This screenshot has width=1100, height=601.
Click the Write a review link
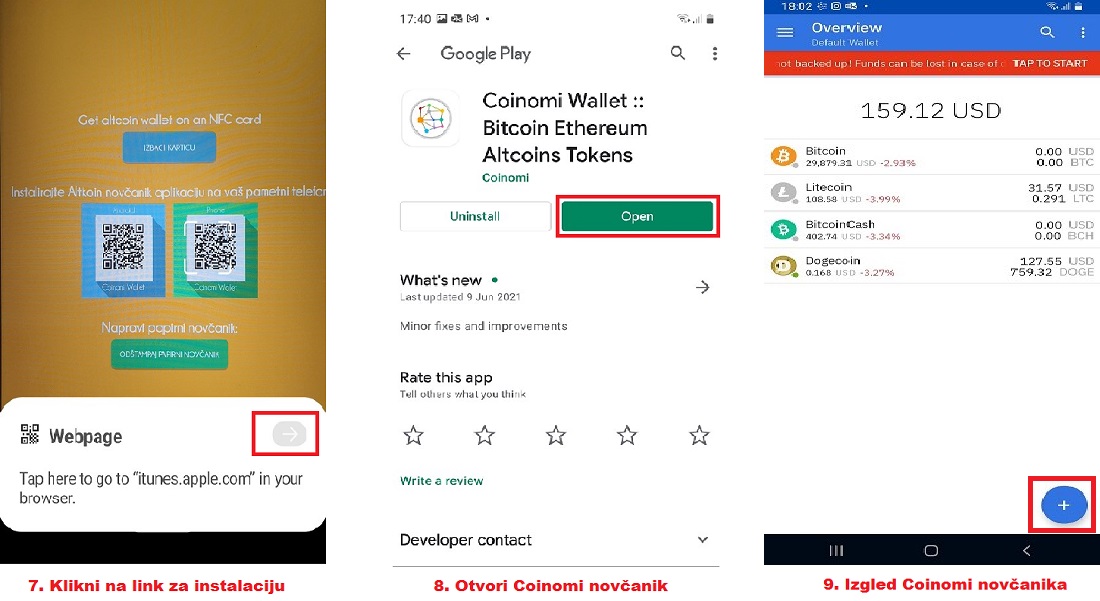(441, 481)
